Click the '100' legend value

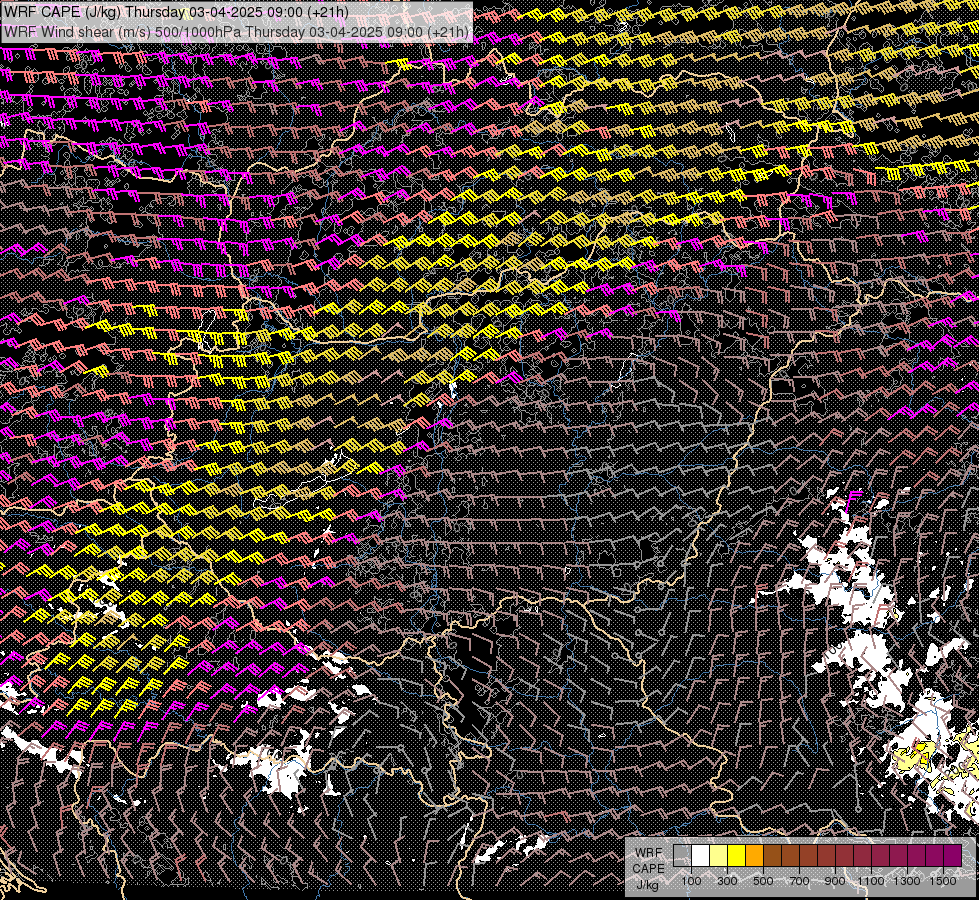click(691, 881)
